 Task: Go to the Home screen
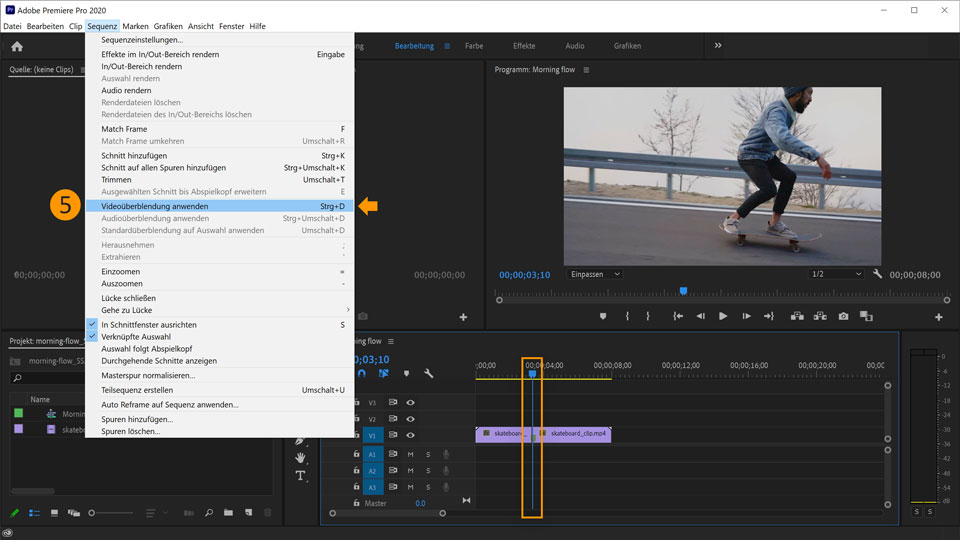17,46
